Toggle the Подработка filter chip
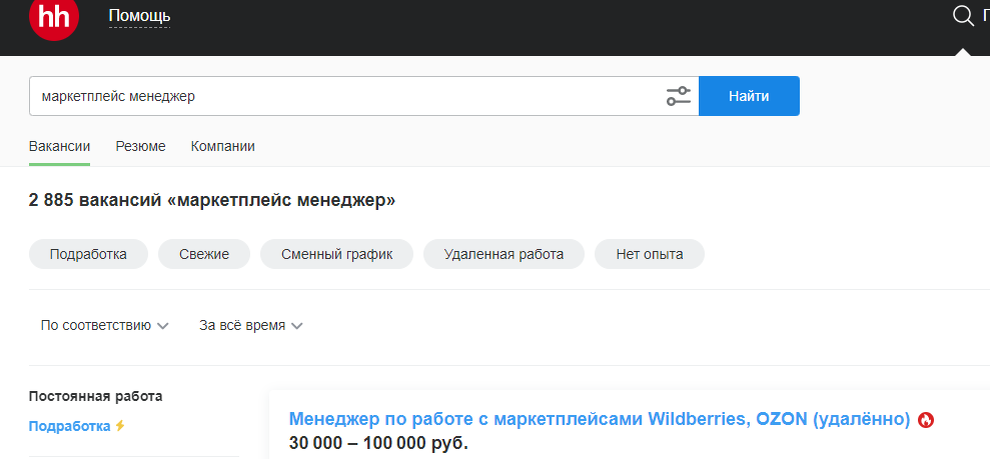Screen dimensions: 990x459 pyautogui.click(x=88, y=254)
